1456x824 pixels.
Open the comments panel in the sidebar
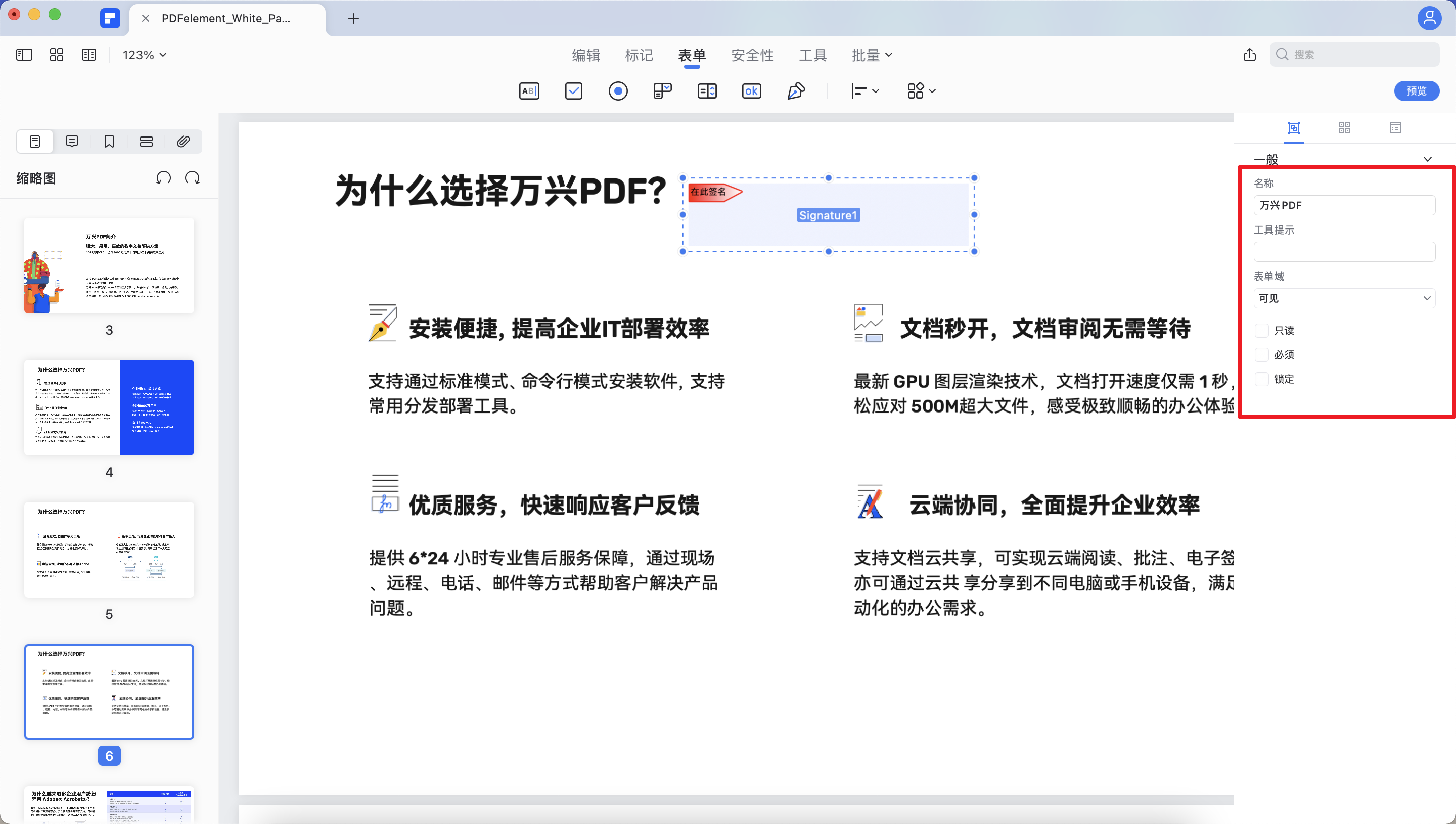click(x=71, y=141)
